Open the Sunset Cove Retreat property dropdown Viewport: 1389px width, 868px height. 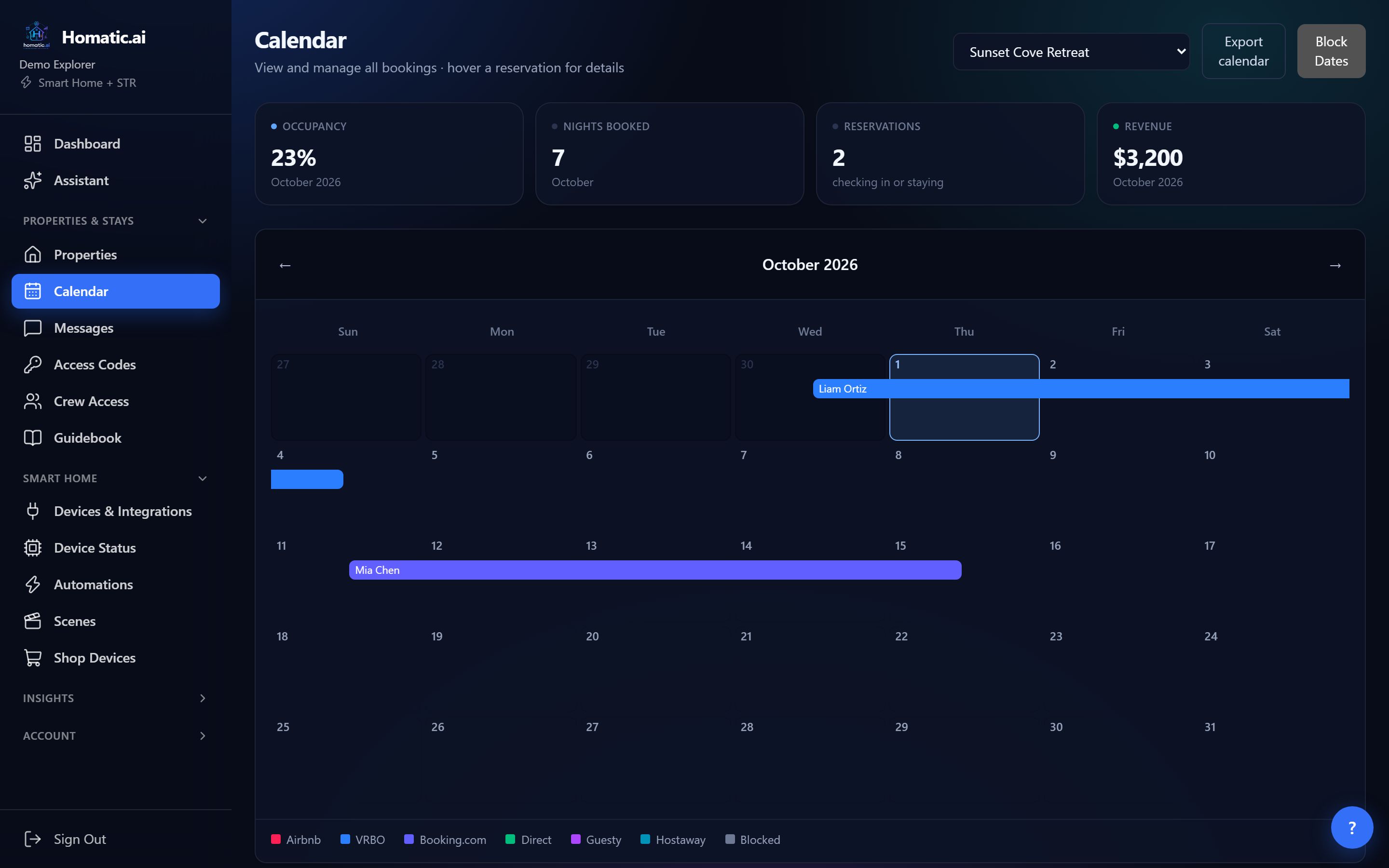pos(1071,52)
